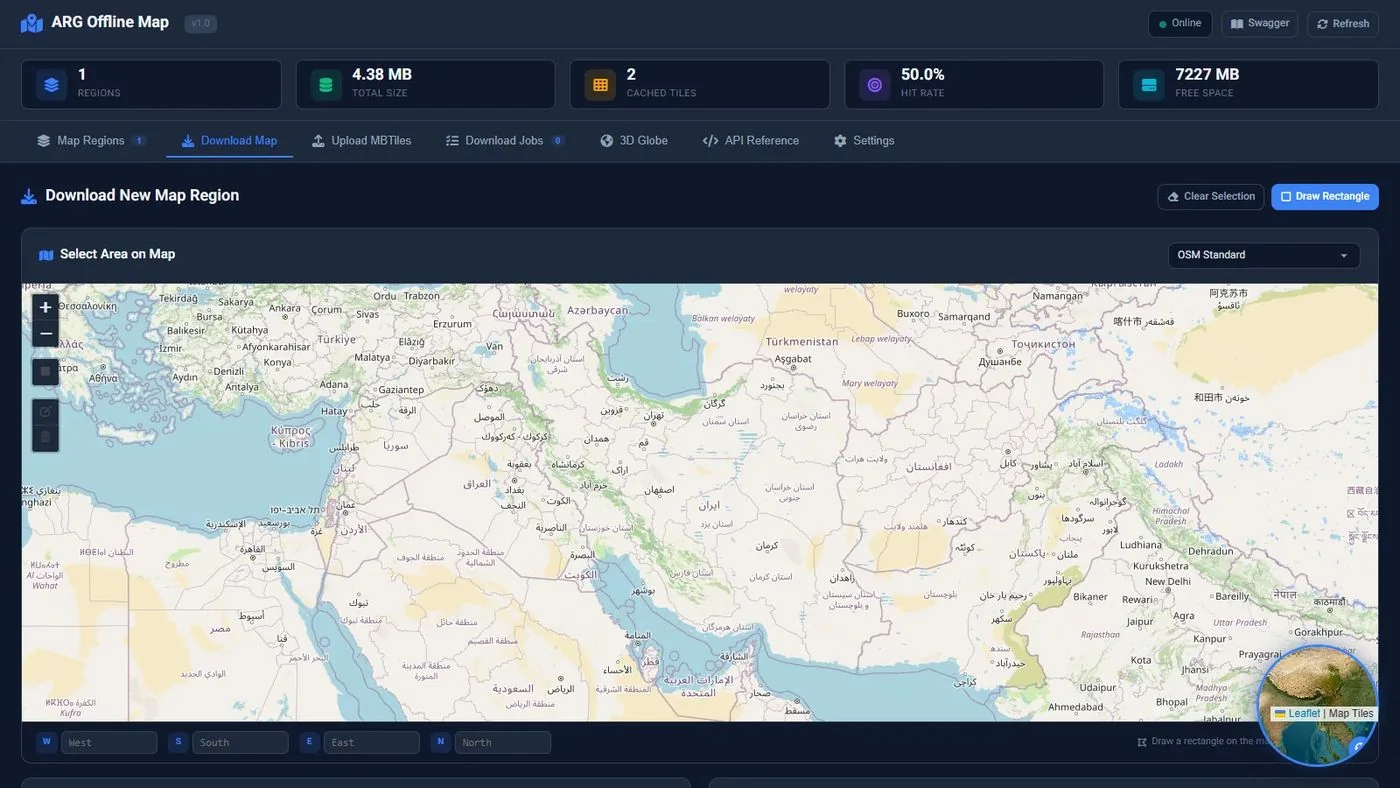Select the Download Map tab
Screen dimensions: 1400x788
[229, 141]
